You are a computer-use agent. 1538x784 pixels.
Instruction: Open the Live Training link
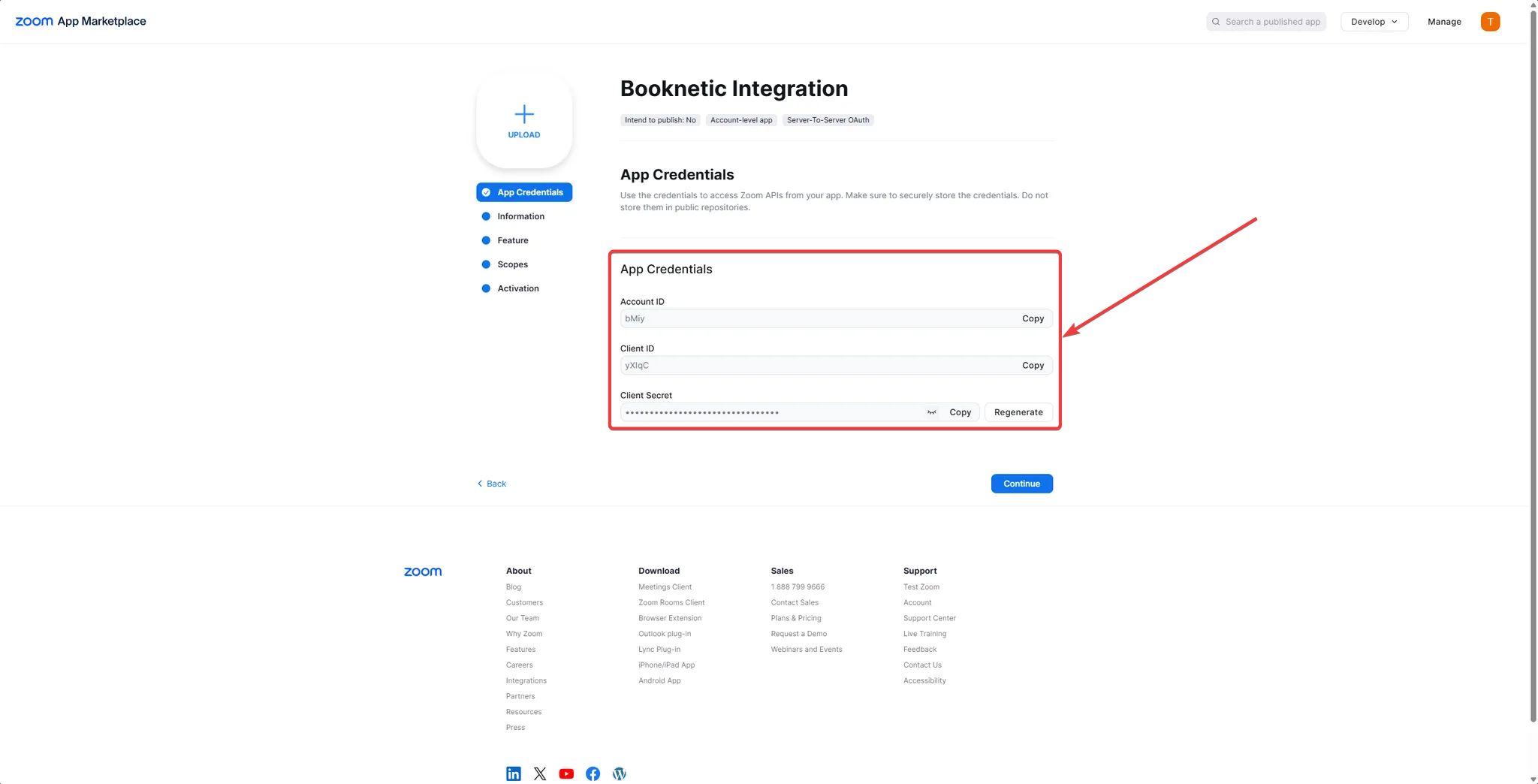[924, 634]
